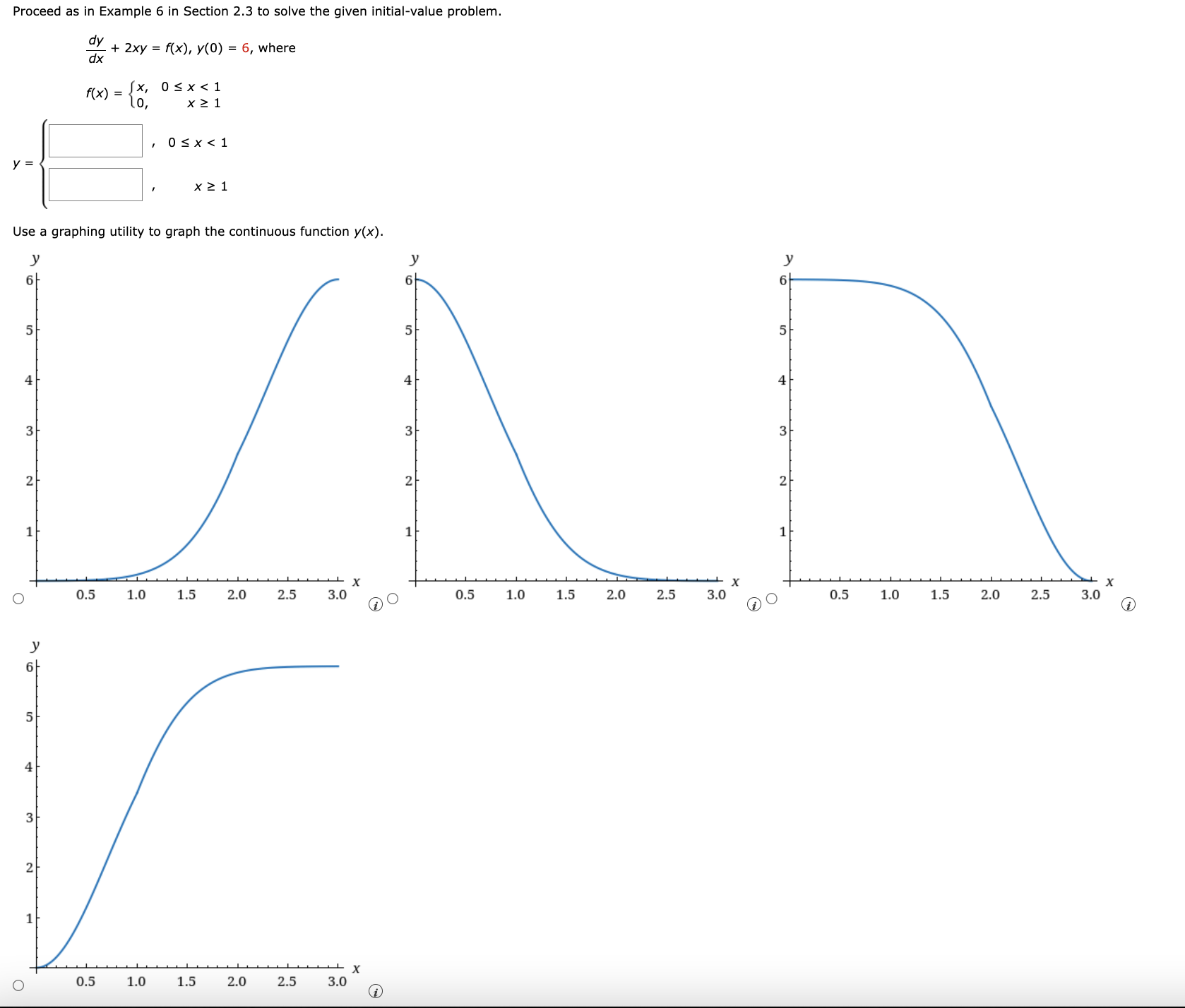The image size is (1185, 1008).
Task: Click the 3.0 x-axis label on the bottom graph
Action: pyautogui.click(x=338, y=980)
